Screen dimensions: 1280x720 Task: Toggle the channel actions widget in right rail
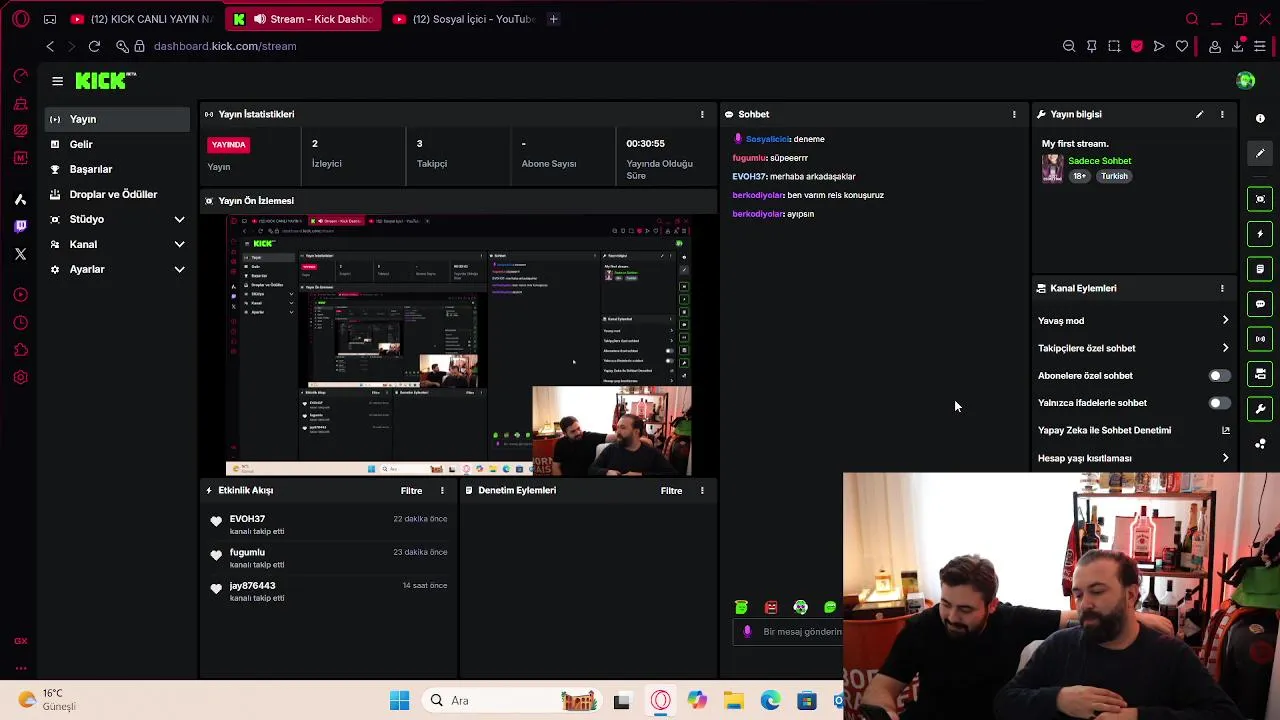coord(1260,374)
